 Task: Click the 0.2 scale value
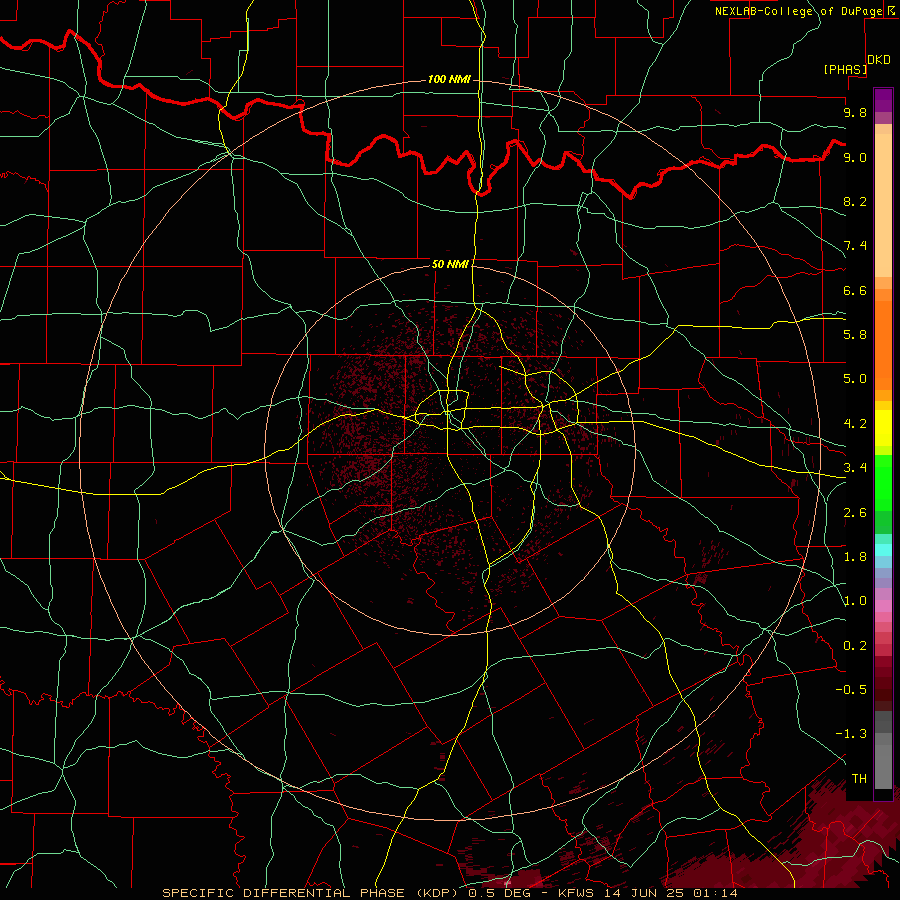click(855, 646)
